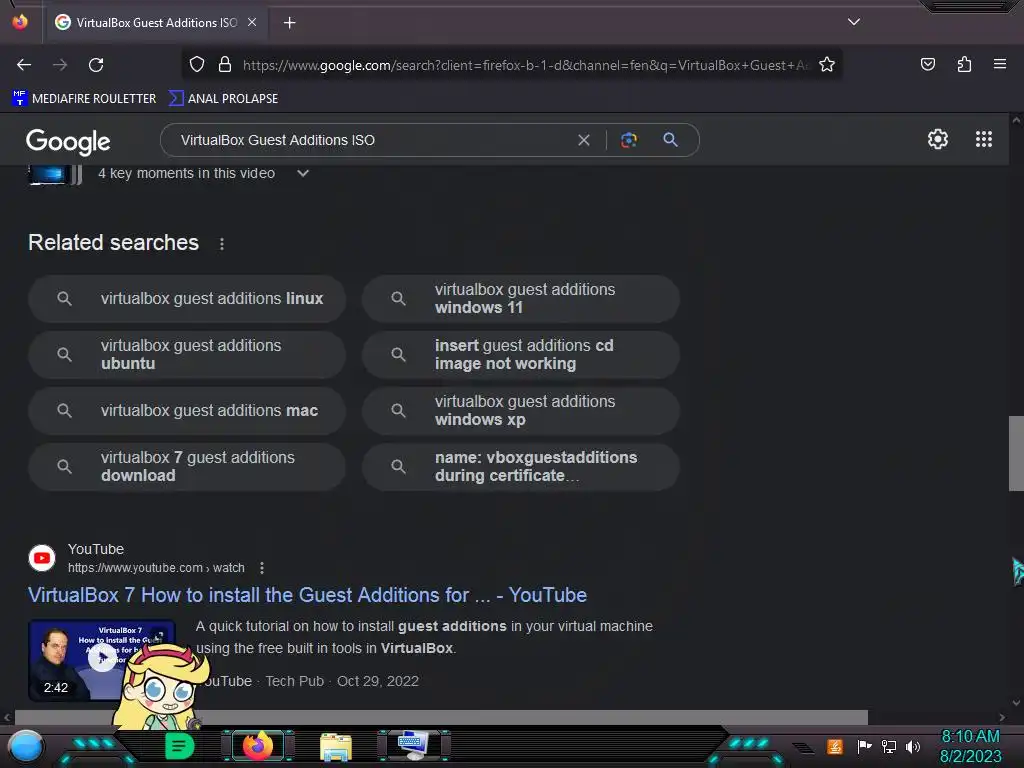Screen dimensions: 1024x768
Task: Reload the current page
Action: (x=96, y=65)
